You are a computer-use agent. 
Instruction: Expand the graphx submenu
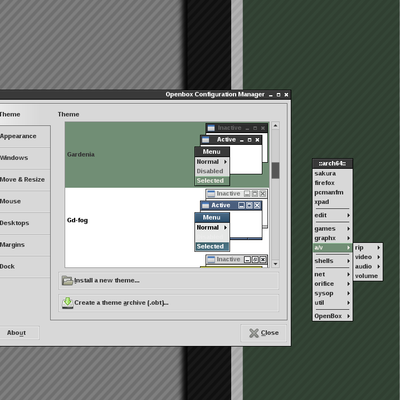(332, 238)
